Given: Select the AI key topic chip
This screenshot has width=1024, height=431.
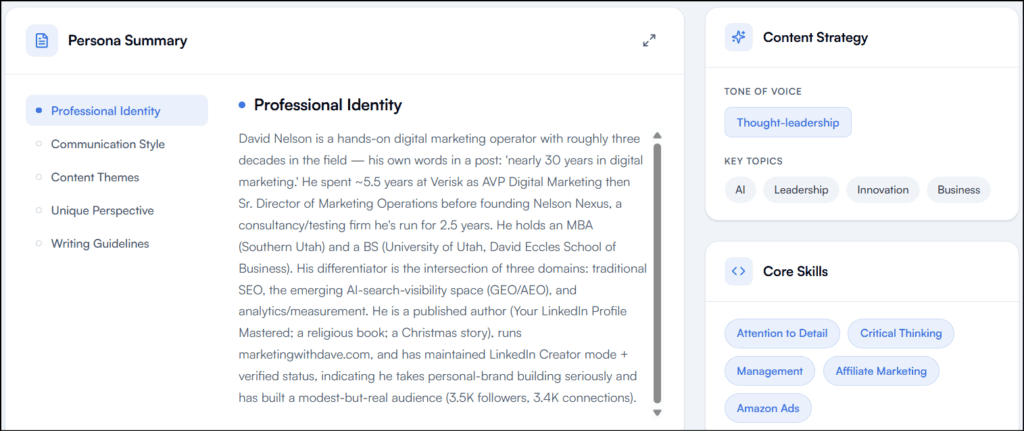Looking at the screenshot, I should click(740, 190).
